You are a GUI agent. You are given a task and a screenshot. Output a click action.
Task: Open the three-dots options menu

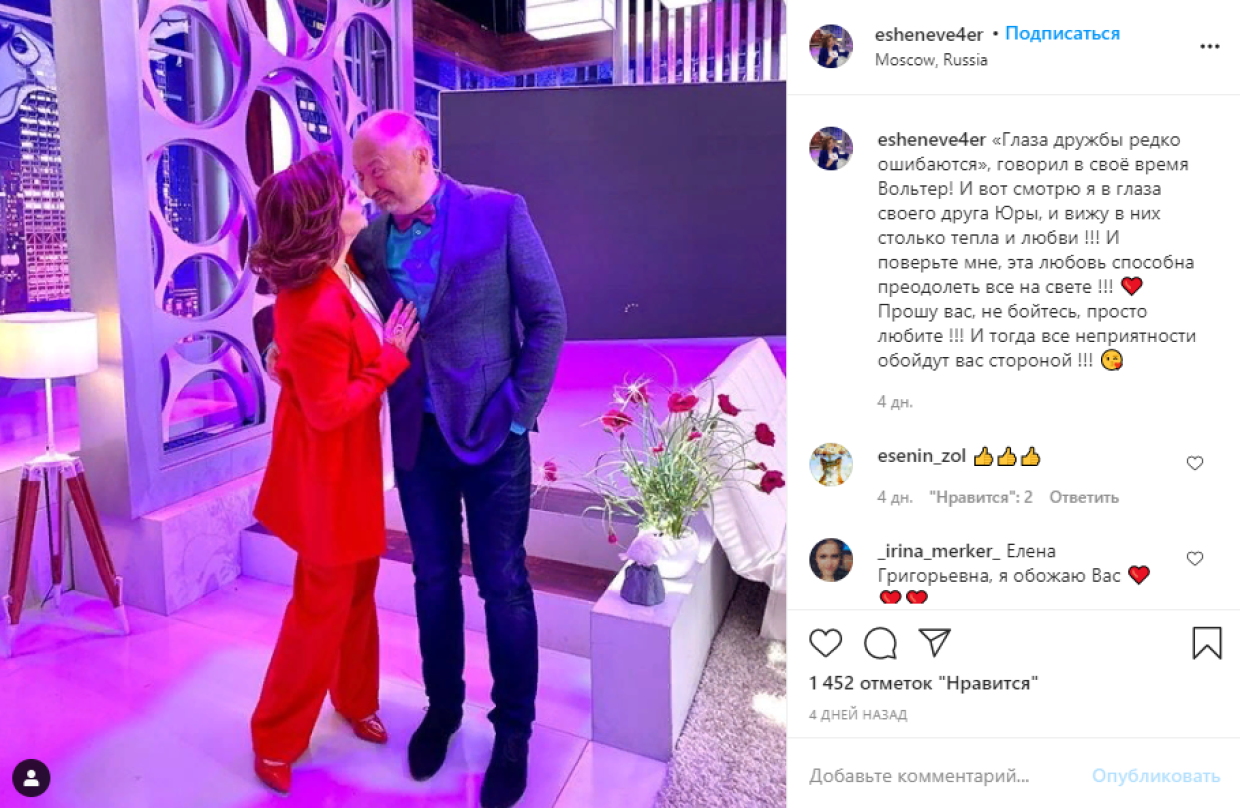tap(1210, 47)
